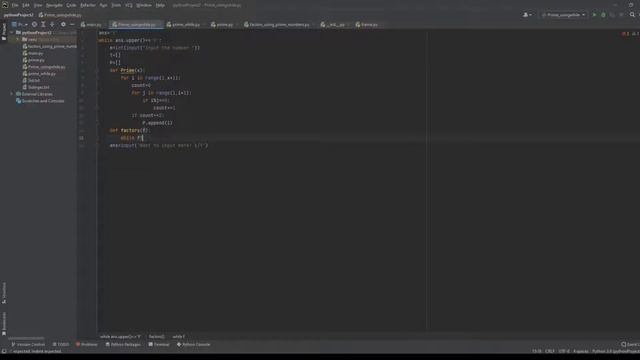The height and width of the screenshot is (360, 640).
Task: Click Search Everywhere magnifier icon
Action: click(x=632, y=15)
